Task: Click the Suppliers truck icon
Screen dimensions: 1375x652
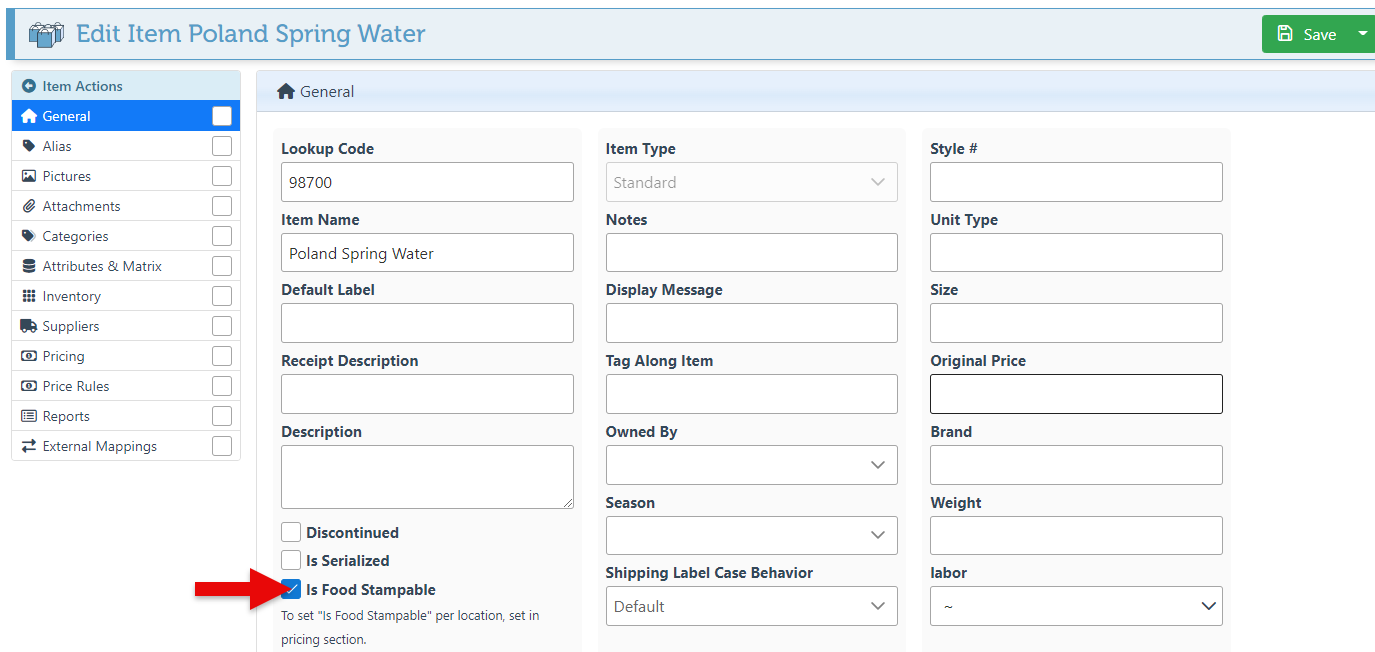Action: 29,326
